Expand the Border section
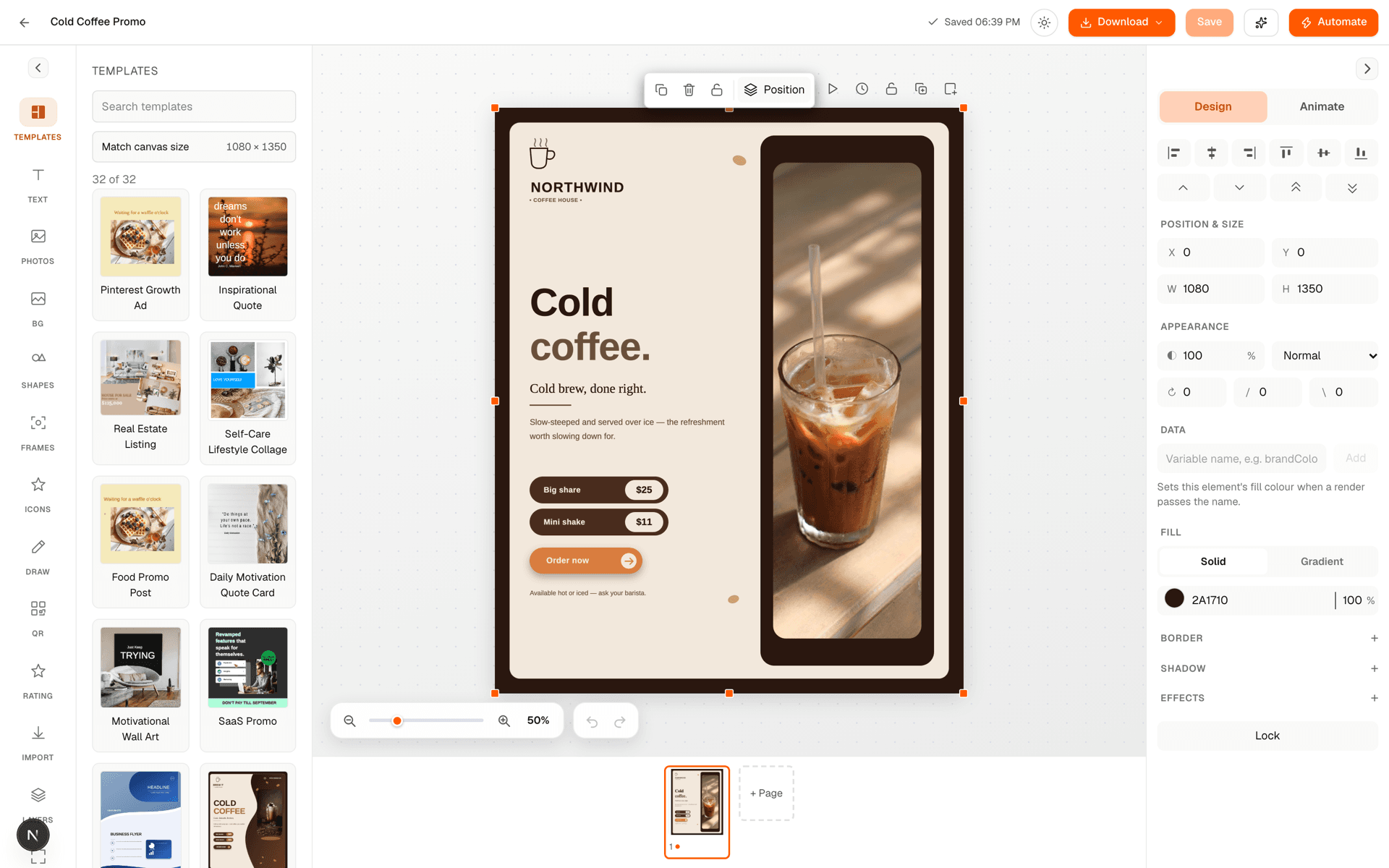 [1374, 638]
